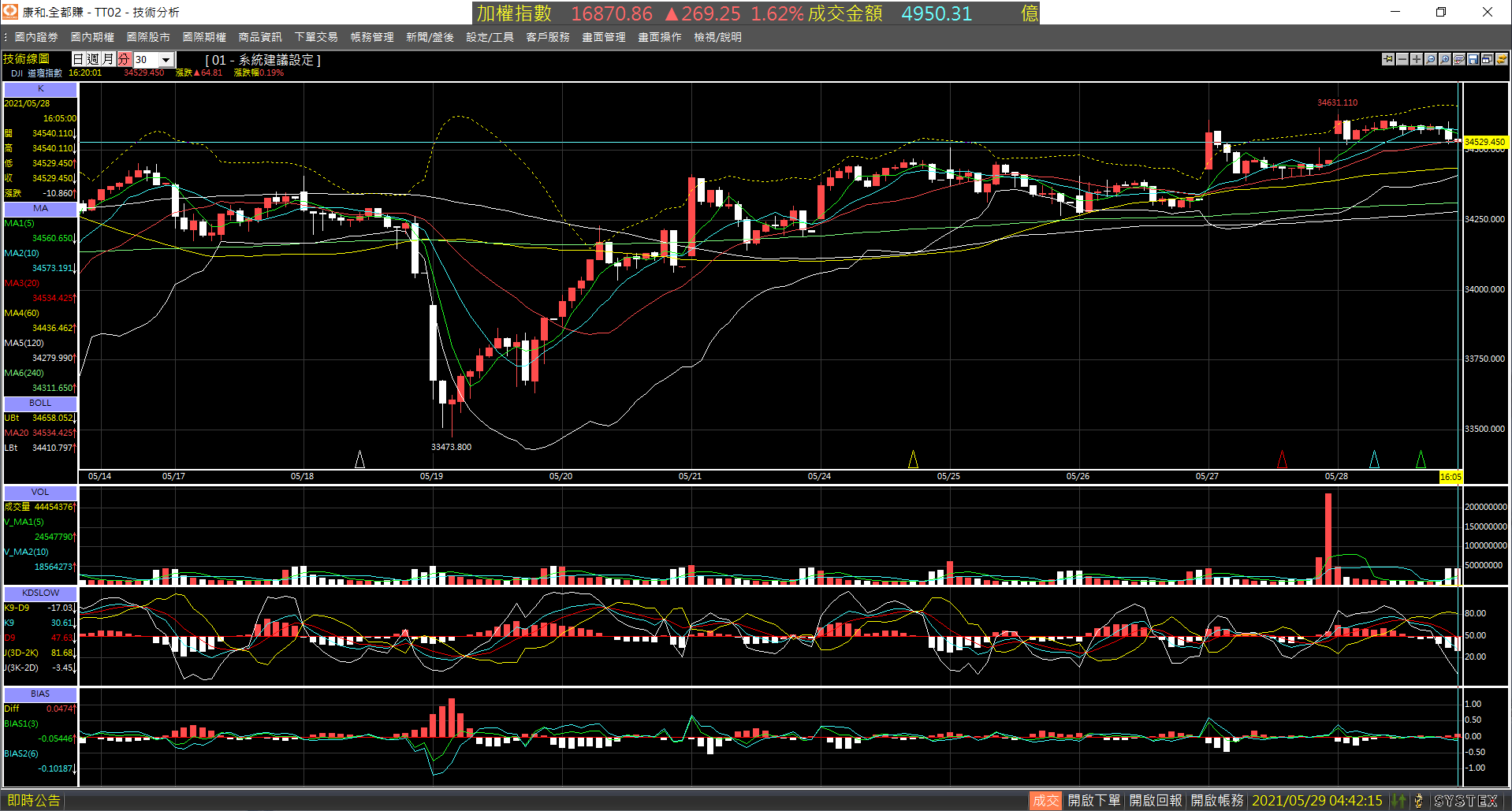Open the 30-minute interval dropdown arrow
Image resolution: width=1512 pixels, height=811 pixels.
coord(166,60)
